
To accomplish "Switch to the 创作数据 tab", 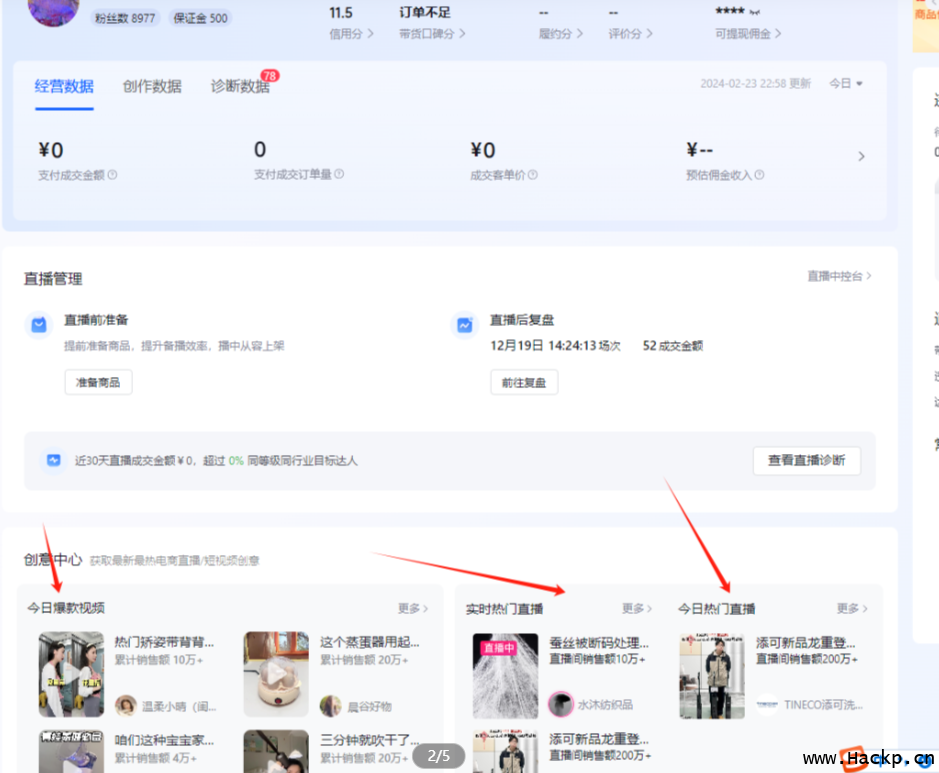I will tap(152, 86).
